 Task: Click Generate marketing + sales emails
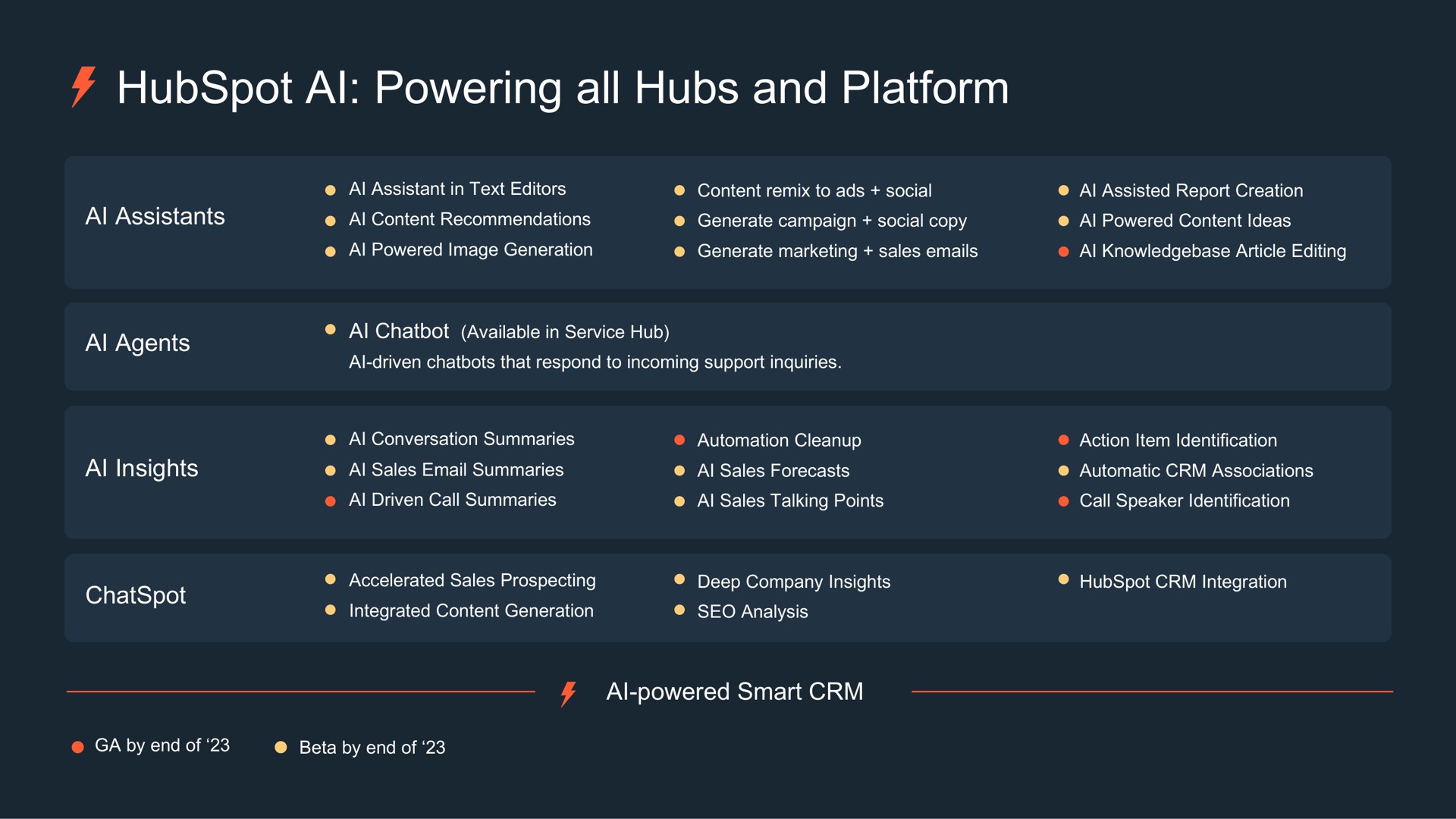coord(837,251)
